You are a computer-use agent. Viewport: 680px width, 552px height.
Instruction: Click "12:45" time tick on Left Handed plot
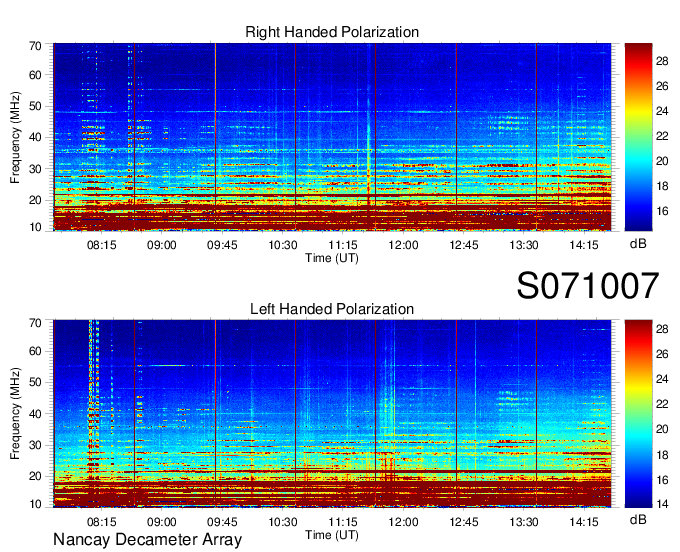pyautogui.click(x=464, y=521)
